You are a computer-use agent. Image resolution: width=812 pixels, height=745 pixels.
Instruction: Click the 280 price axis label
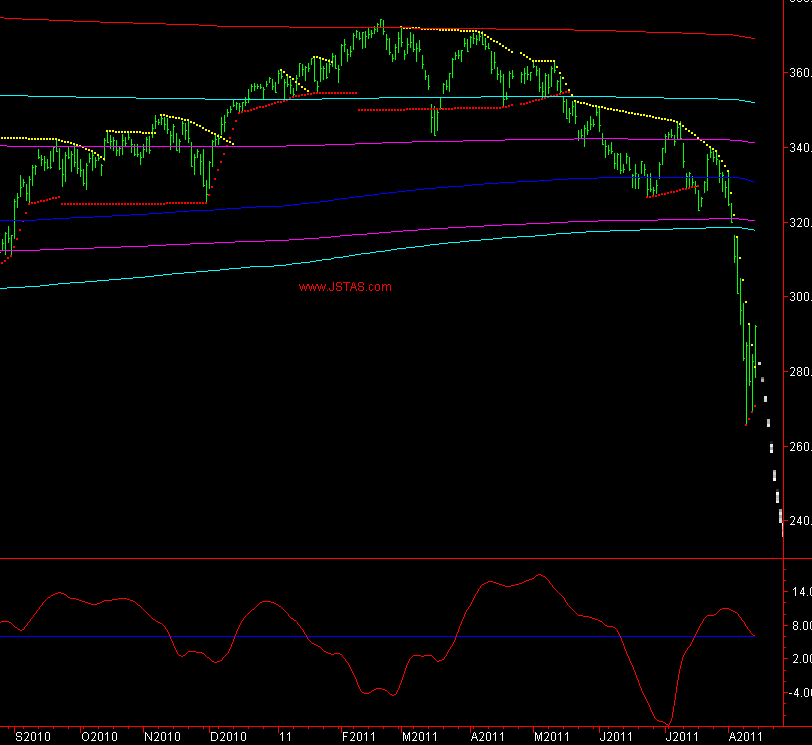[797, 372]
